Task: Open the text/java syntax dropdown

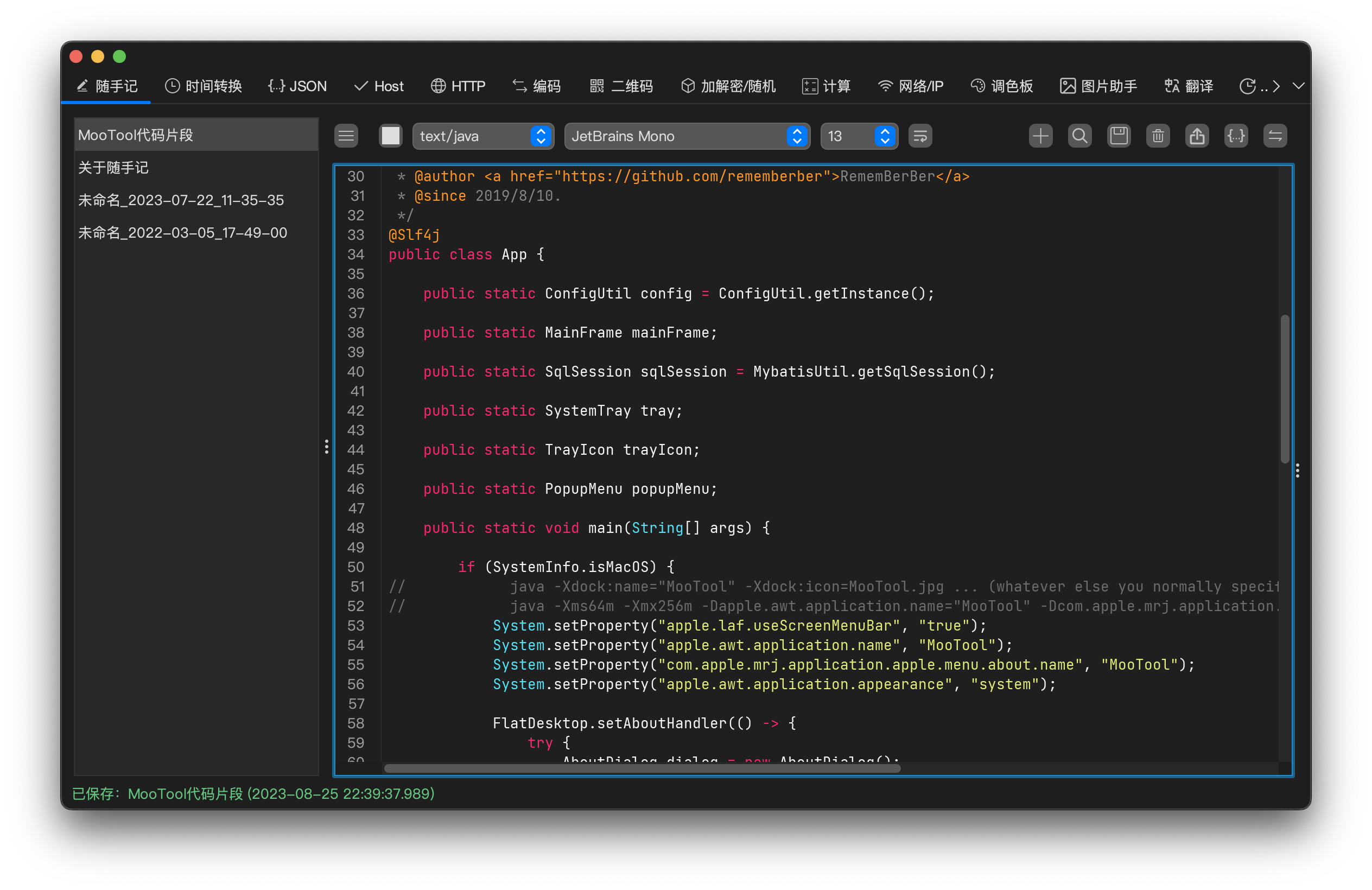Action: (483, 136)
